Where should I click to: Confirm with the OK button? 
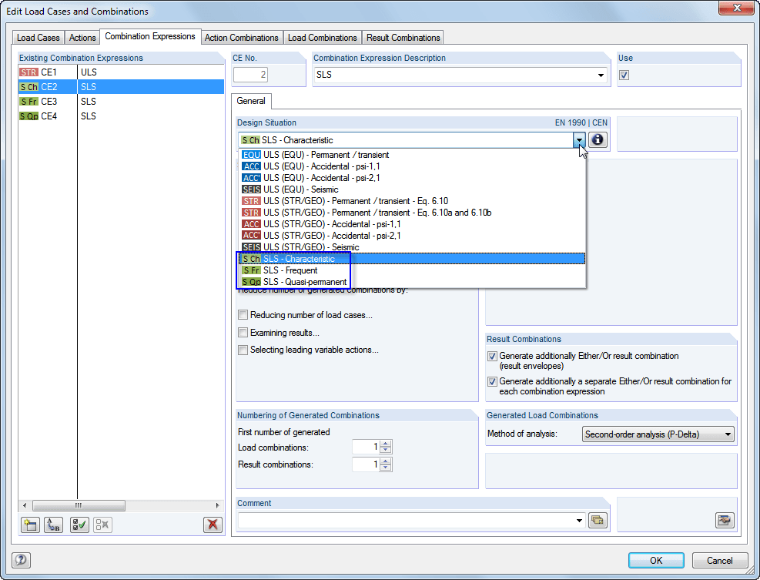[656, 561]
